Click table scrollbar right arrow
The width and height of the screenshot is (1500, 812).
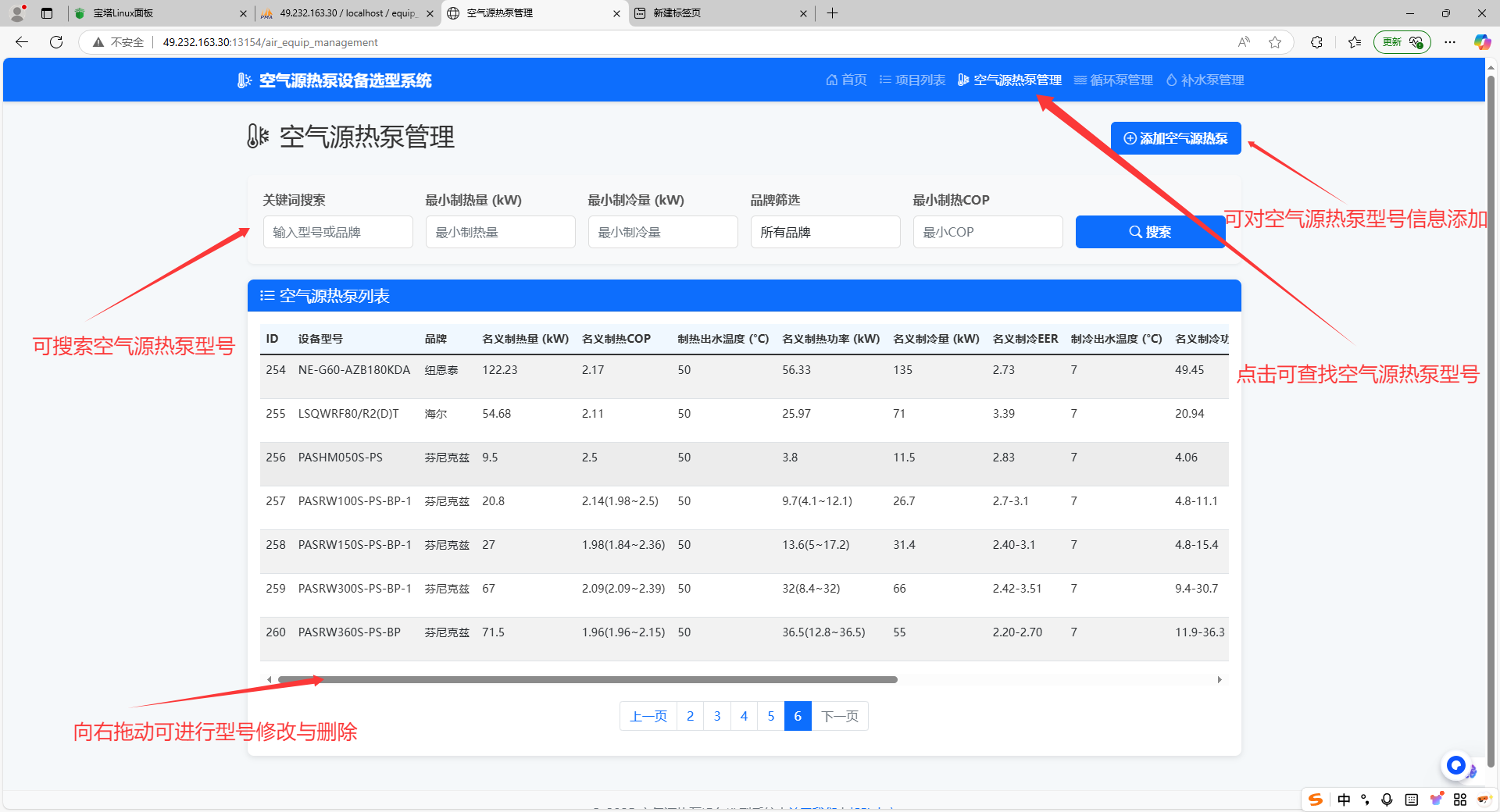tap(1220, 679)
